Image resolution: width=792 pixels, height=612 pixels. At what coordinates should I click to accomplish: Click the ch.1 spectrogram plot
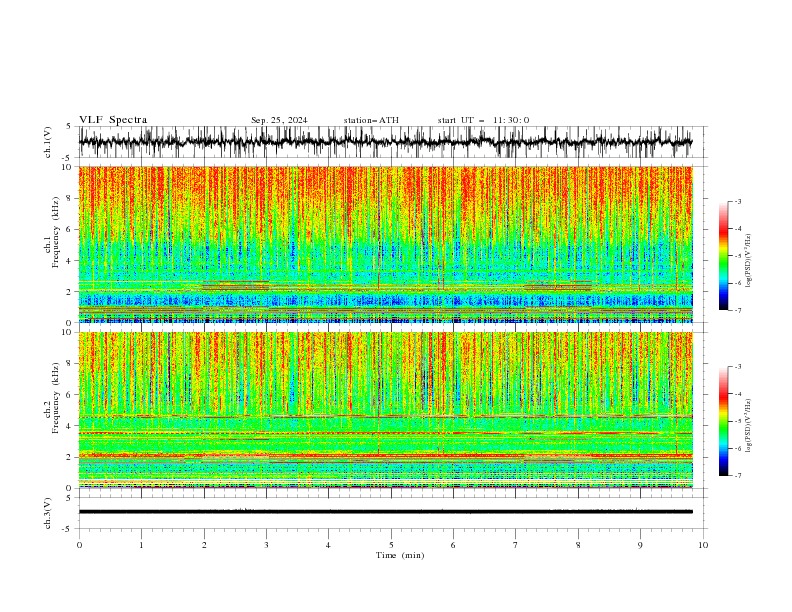[385, 244]
